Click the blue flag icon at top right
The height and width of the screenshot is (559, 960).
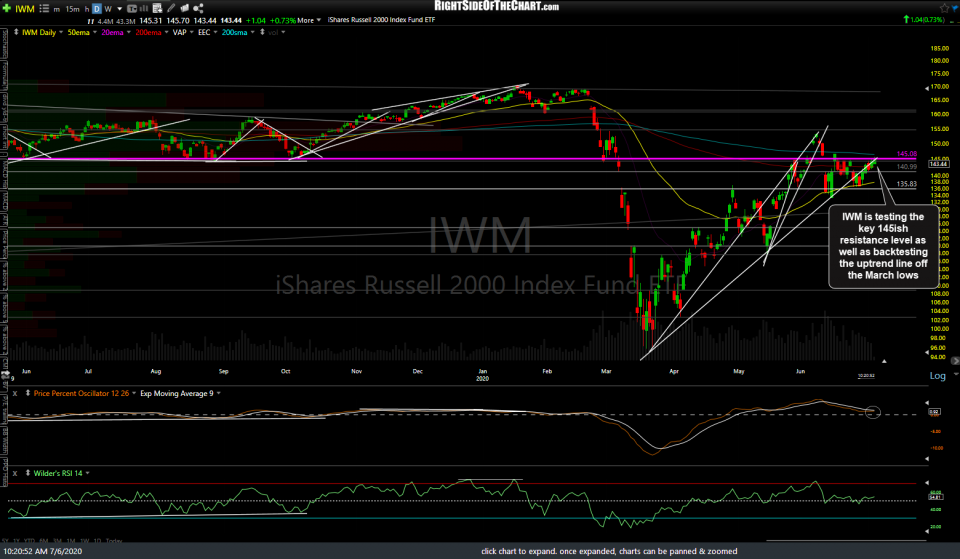click(x=956, y=9)
